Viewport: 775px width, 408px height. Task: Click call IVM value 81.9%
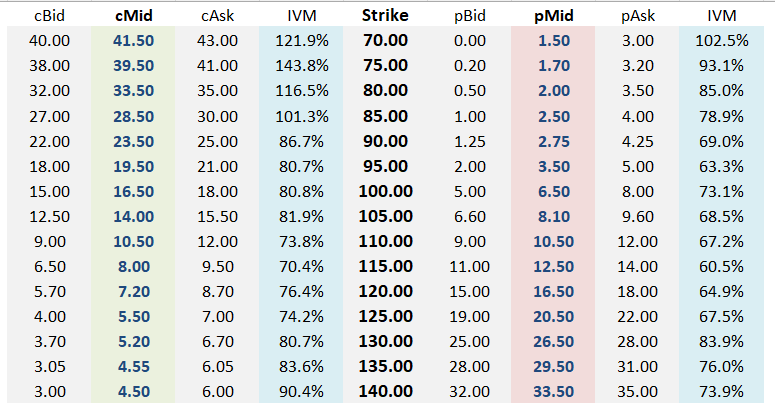click(x=301, y=217)
